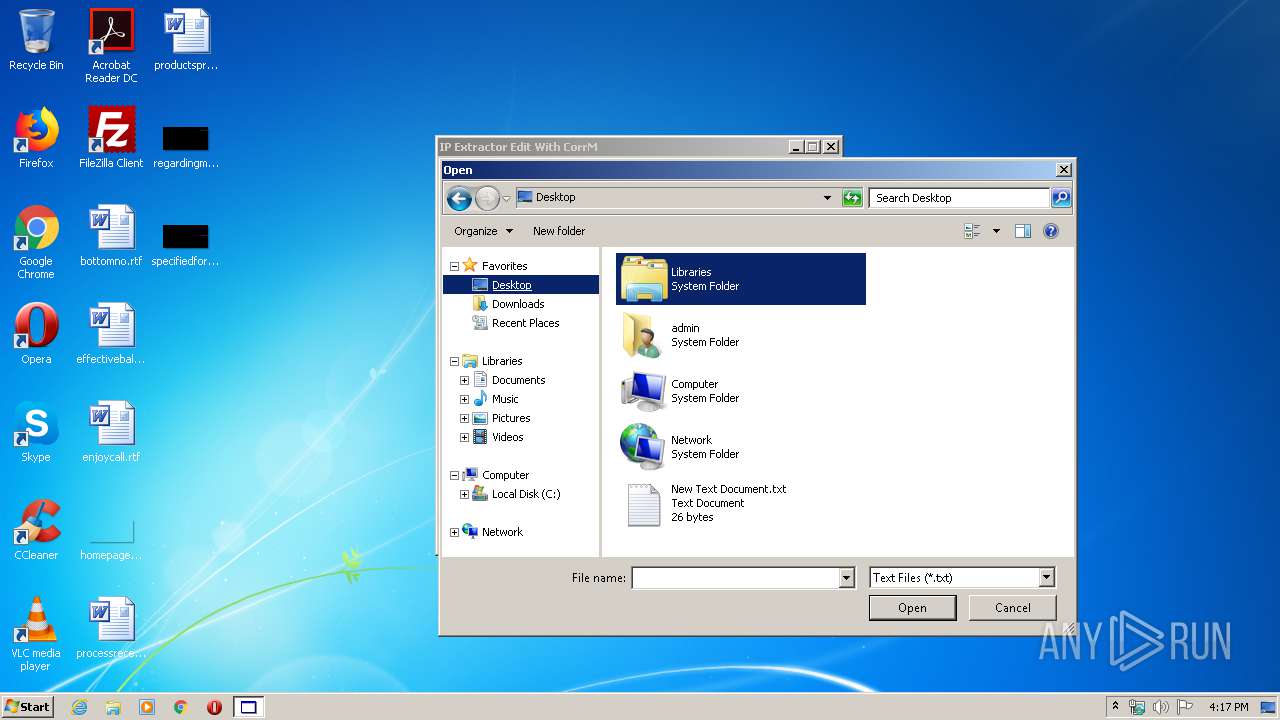Screen dimensions: 1280x720
Task: Click the Help question mark icon
Action: point(1051,231)
